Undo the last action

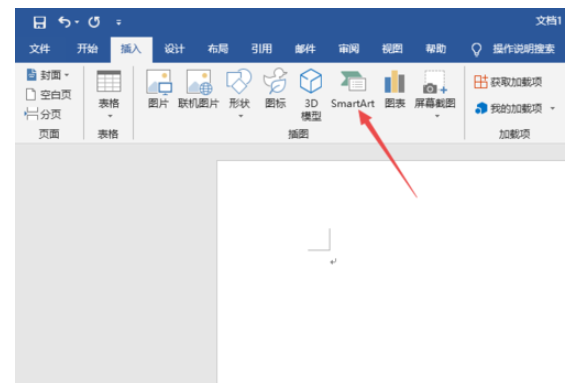[x=64, y=22]
